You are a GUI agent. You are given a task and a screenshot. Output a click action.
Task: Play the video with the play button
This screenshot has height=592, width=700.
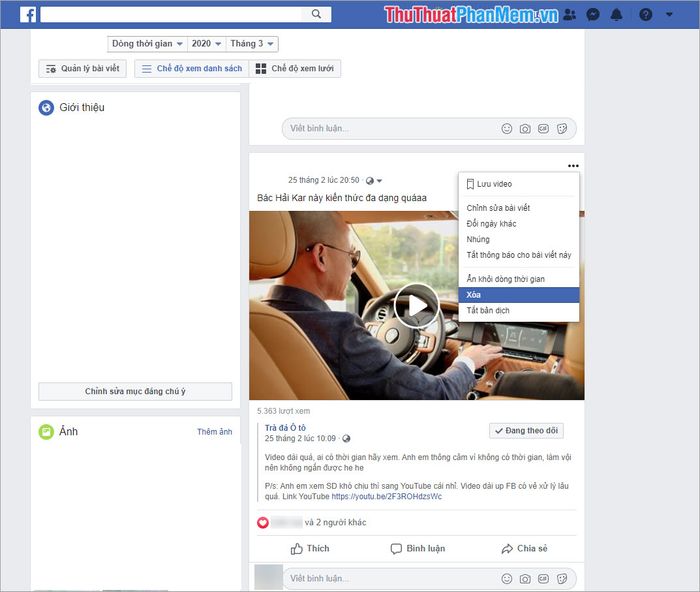[417, 306]
